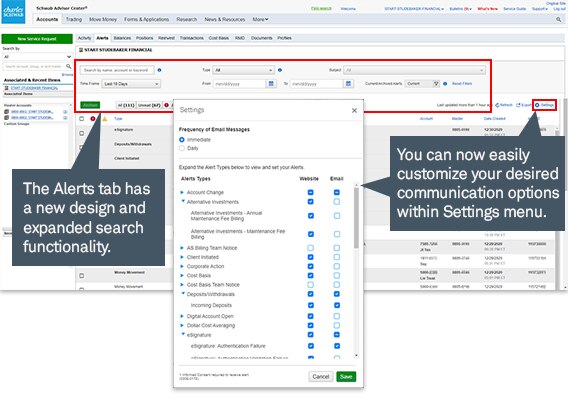
Task: Click magnifier icon in sidebar search box
Action: pos(68,66)
